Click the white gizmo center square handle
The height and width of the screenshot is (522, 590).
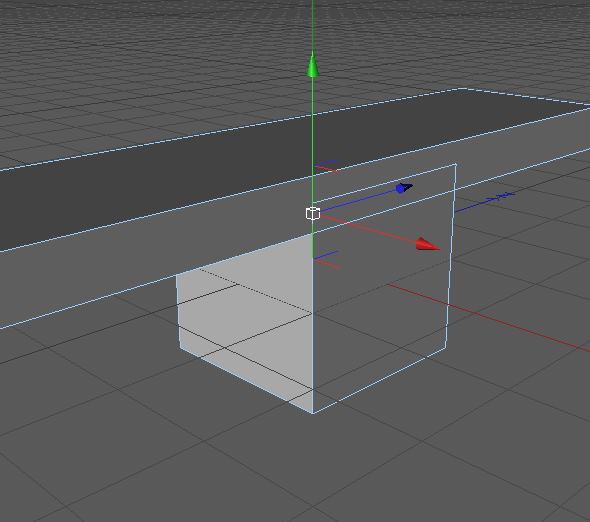313,213
